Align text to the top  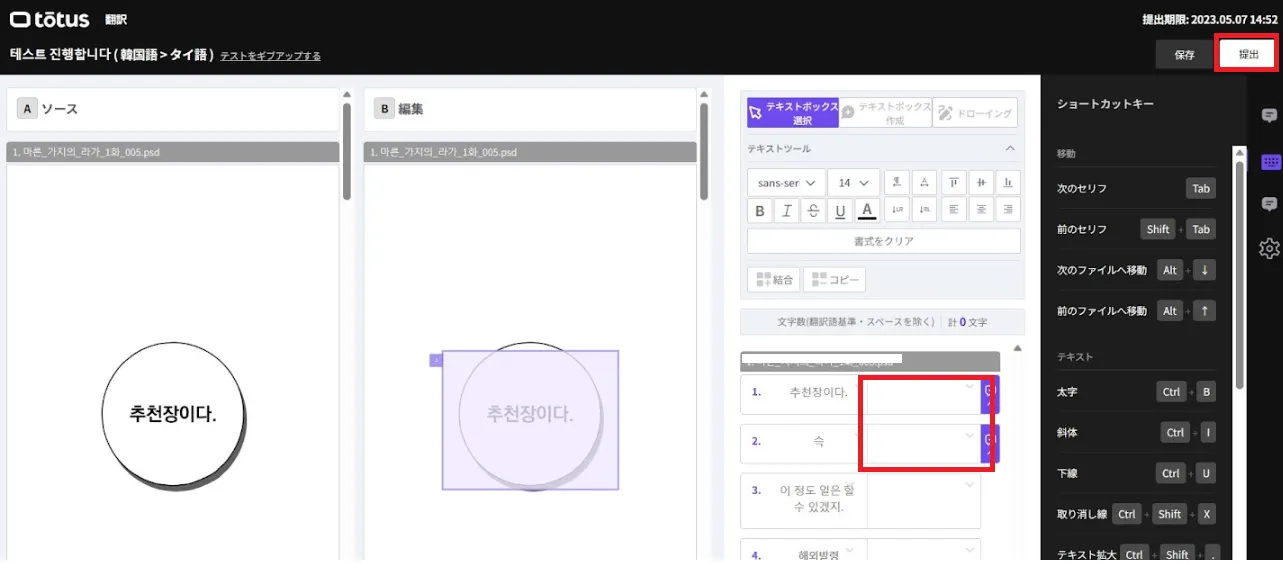954,182
